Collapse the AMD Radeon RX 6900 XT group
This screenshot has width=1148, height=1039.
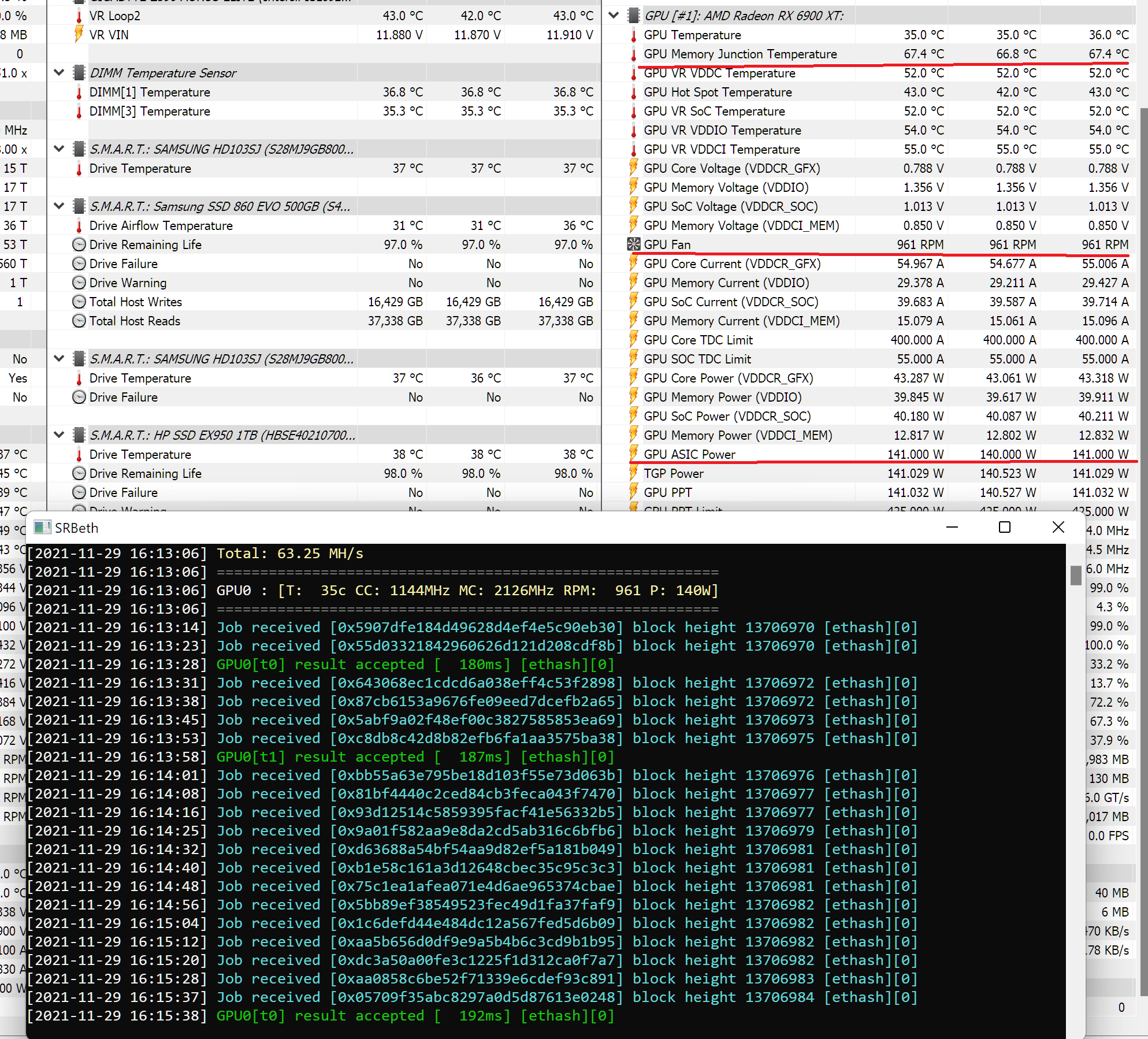[x=614, y=16]
